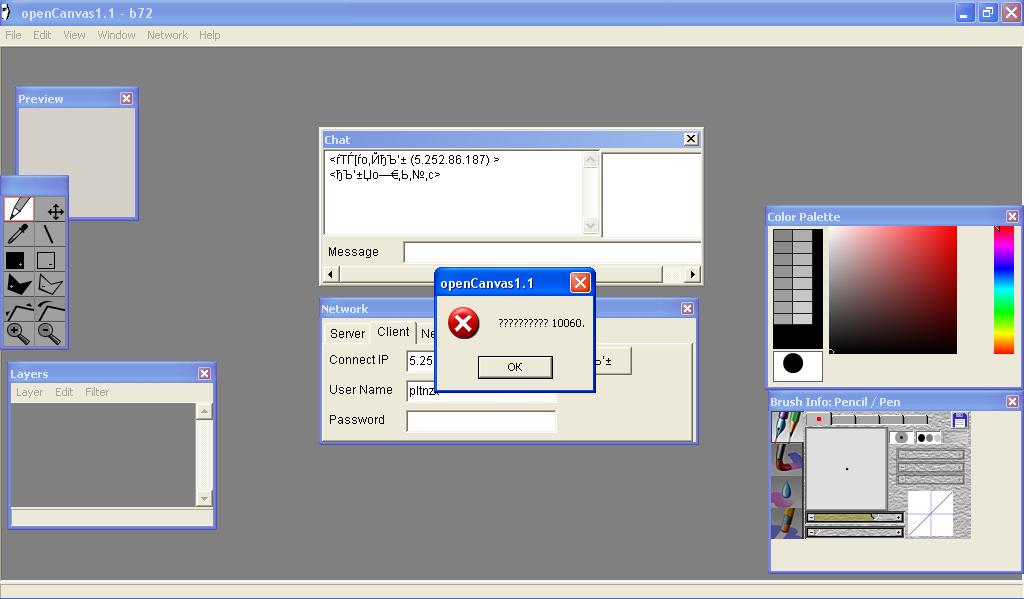Click the brush preview box with center dot
Image resolution: width=1029 pixels, height=599 pixels.
coord(846,468)
